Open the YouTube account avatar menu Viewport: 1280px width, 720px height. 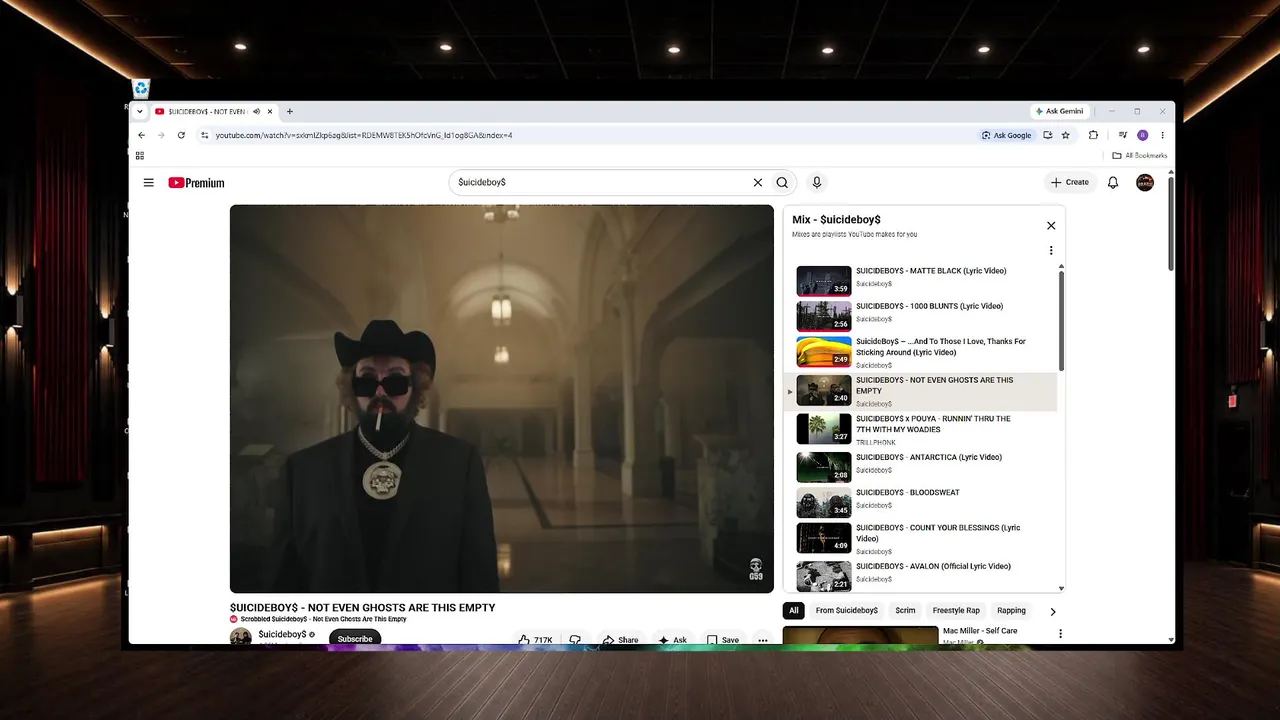point(1145,182)
